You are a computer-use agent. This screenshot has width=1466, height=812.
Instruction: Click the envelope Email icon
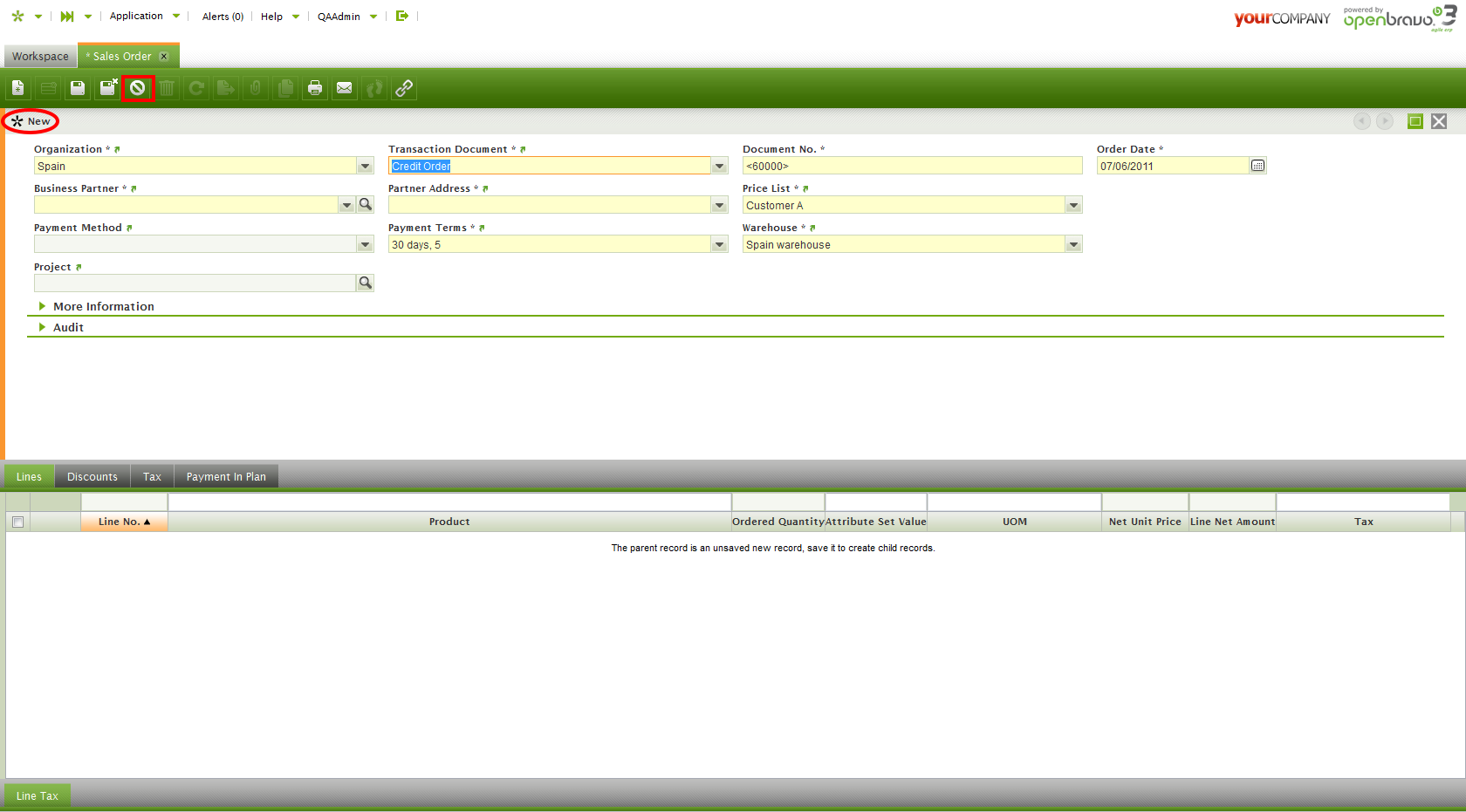point(345,88)
